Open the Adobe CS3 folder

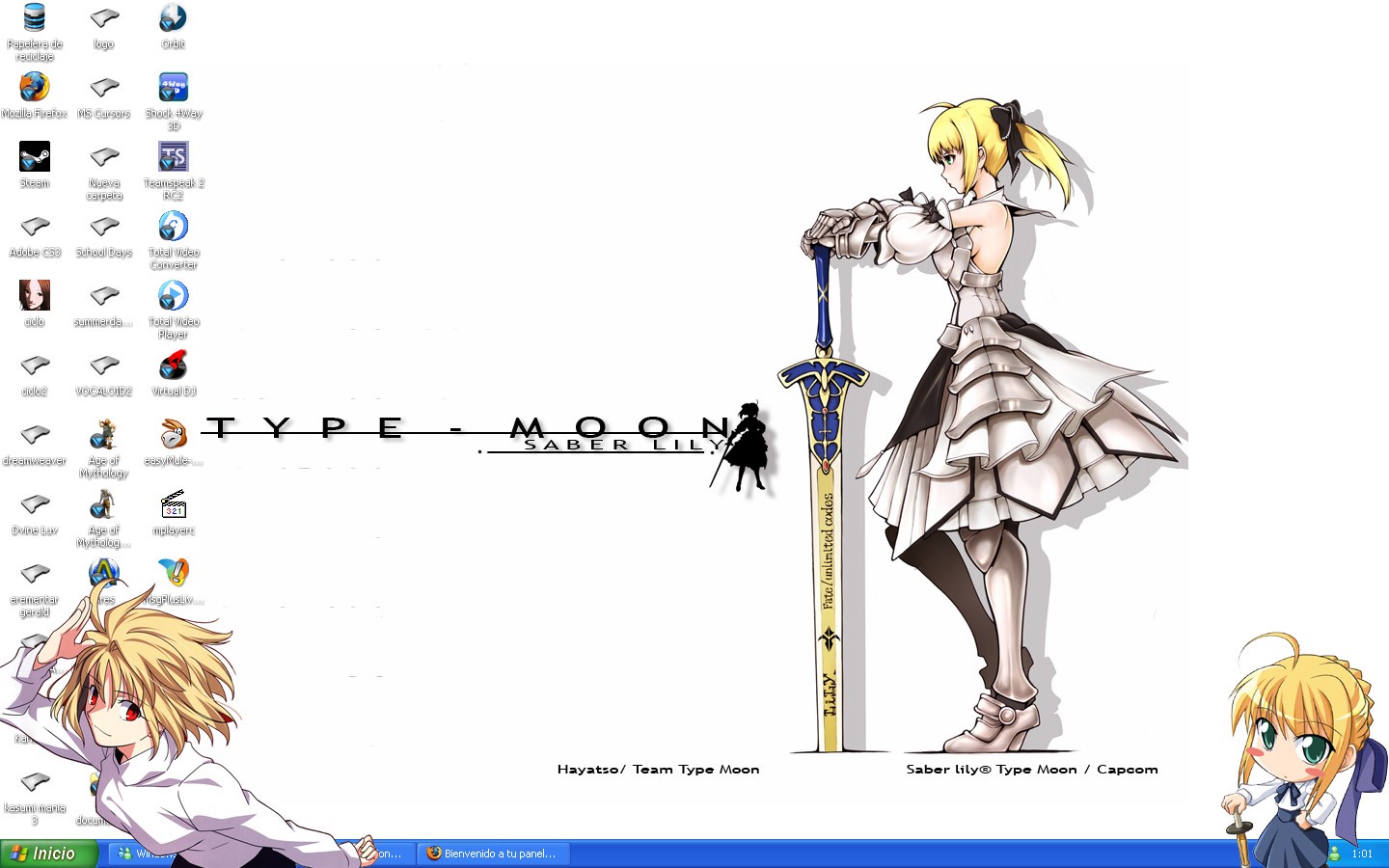click(35, 234)
